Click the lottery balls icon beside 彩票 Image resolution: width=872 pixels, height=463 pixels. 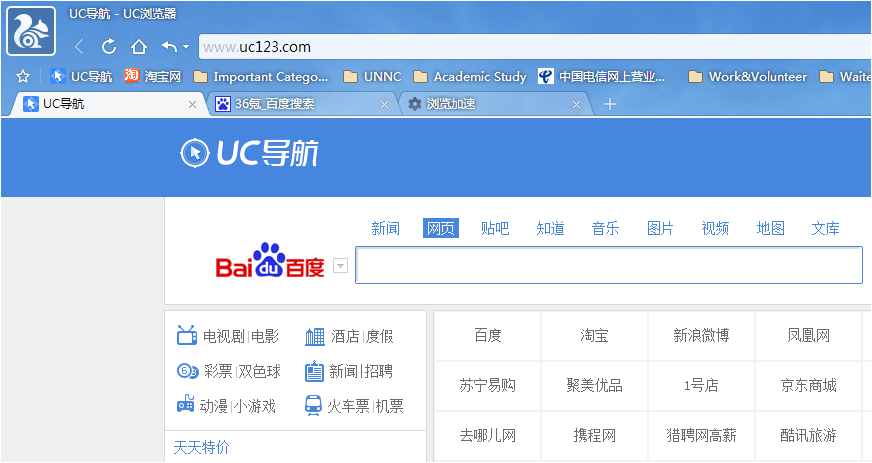coord(187,371)
